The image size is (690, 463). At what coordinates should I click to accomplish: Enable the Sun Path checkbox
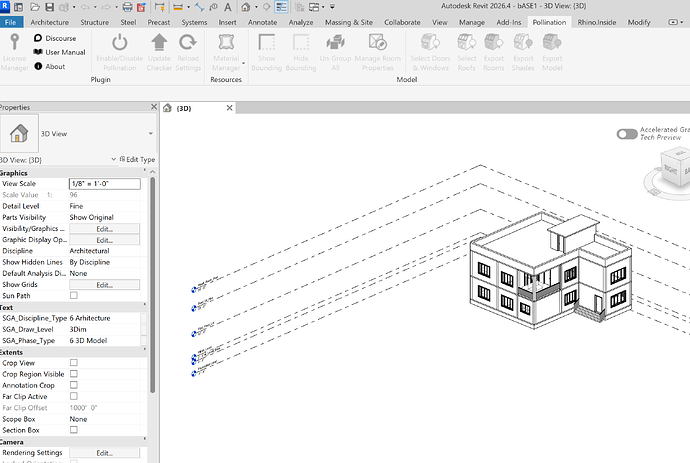pyautogui.click(x=74, y=296)
